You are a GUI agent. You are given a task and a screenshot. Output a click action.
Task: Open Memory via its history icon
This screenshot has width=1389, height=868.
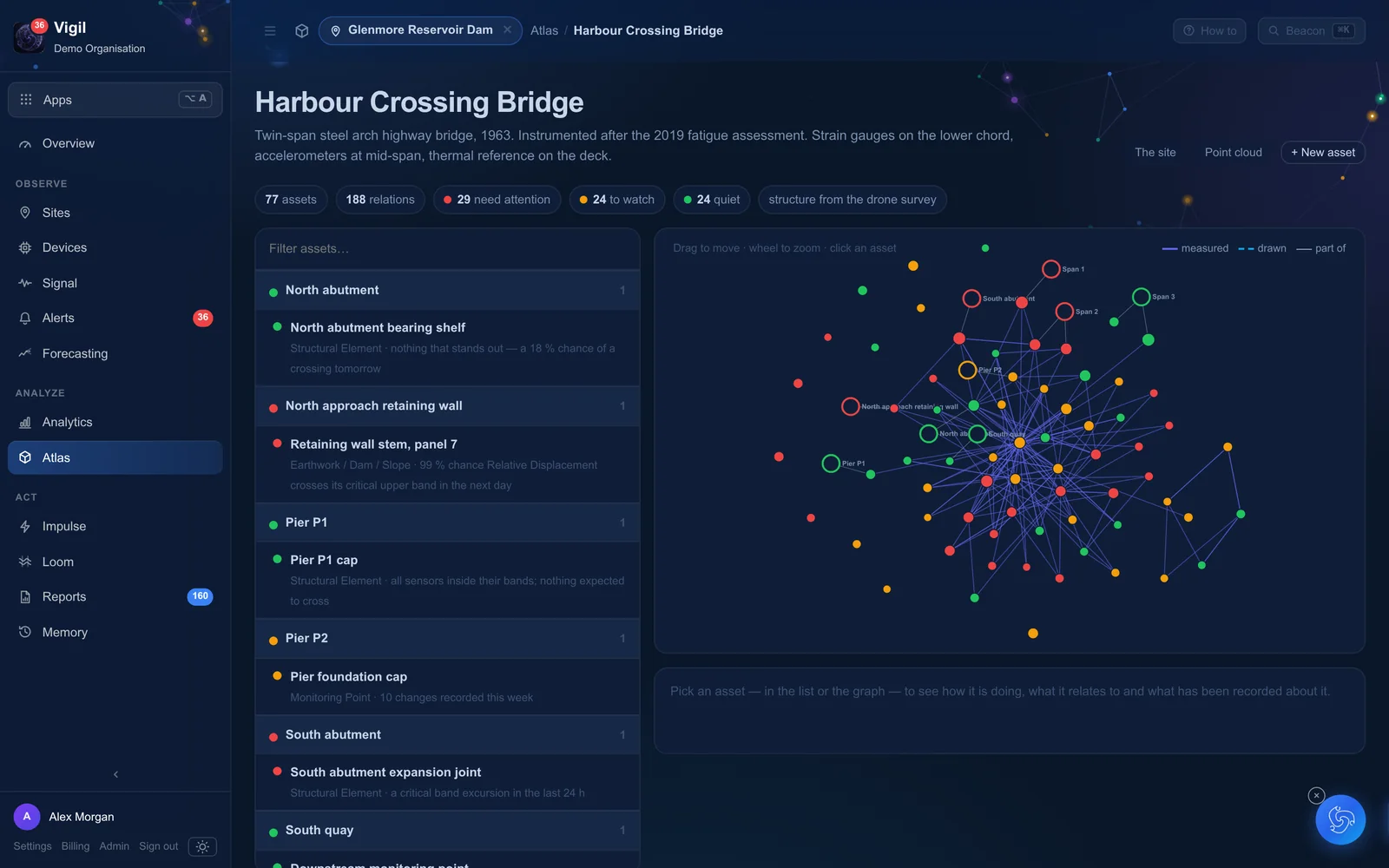[x=25, y=632]
